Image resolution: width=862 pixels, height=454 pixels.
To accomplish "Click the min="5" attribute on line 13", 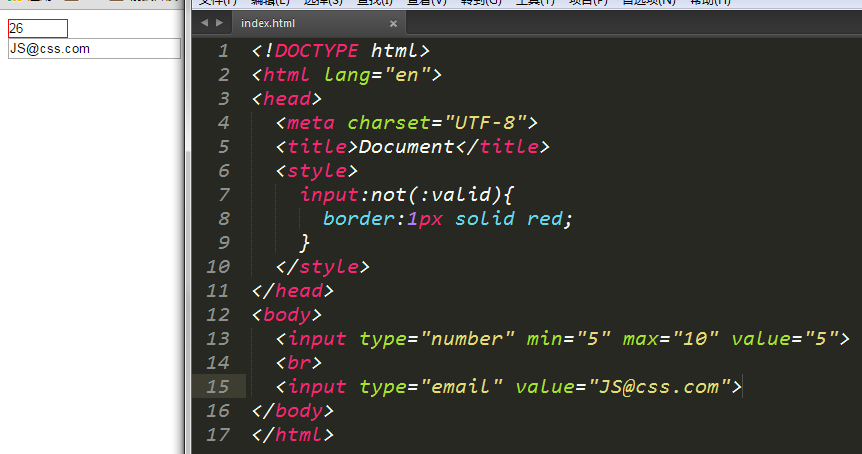I will (x=568, y=339).
